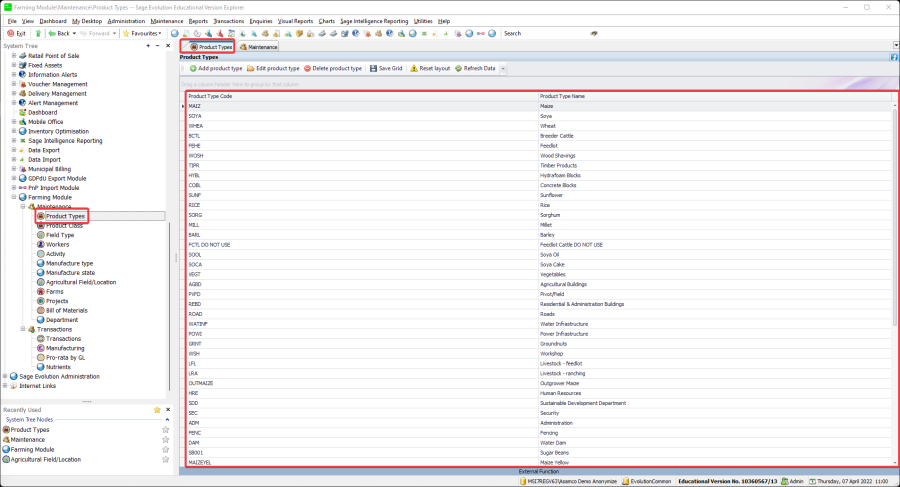Click the Edit product type icon
900x487 pixels.
tap(250, 68)
